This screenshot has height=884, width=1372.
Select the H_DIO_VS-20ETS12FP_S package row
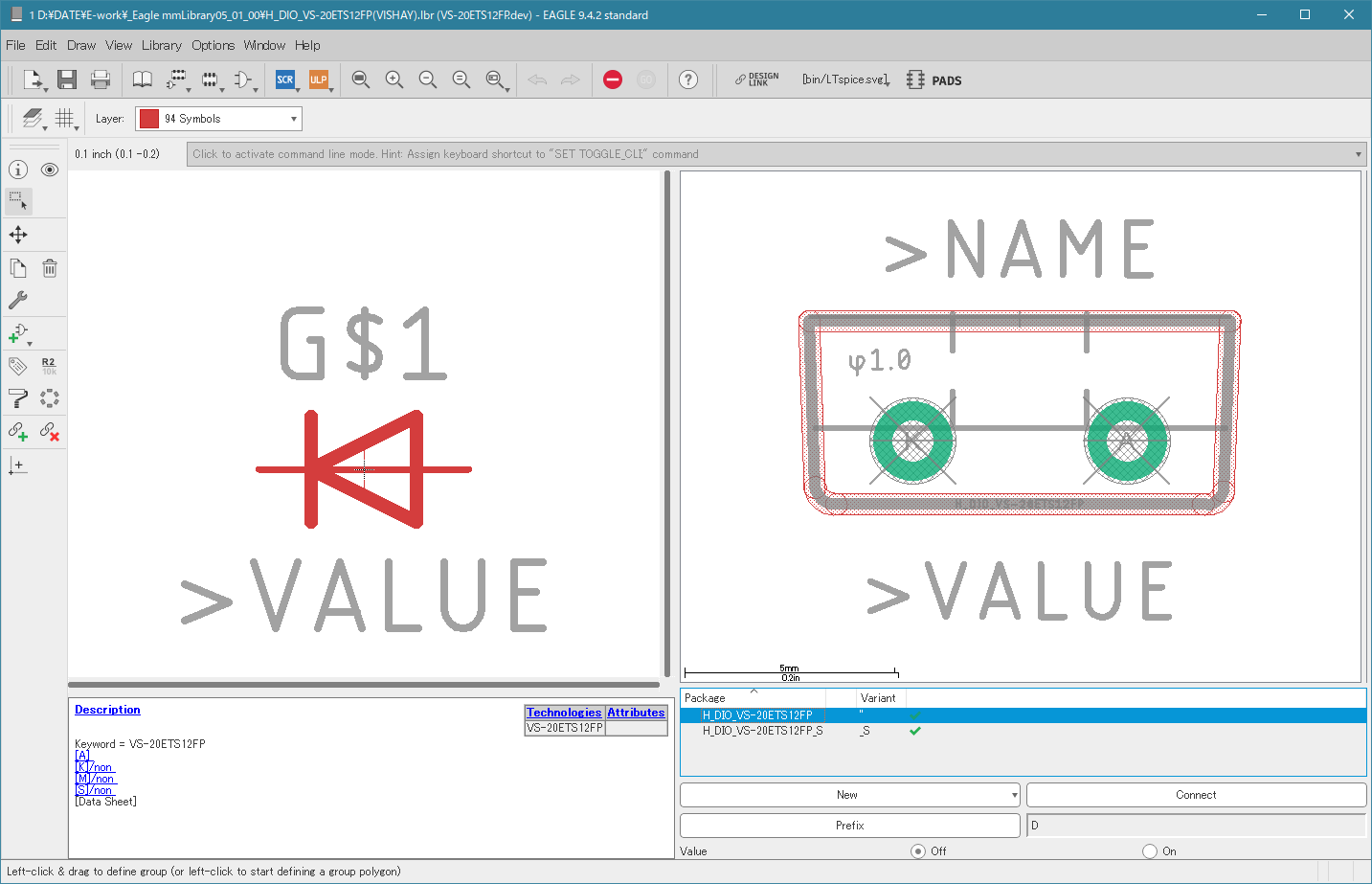point(762,731)
